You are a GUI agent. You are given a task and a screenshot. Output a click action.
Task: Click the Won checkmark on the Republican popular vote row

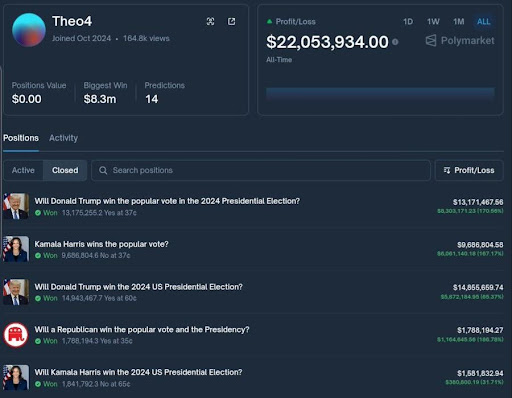38,341
